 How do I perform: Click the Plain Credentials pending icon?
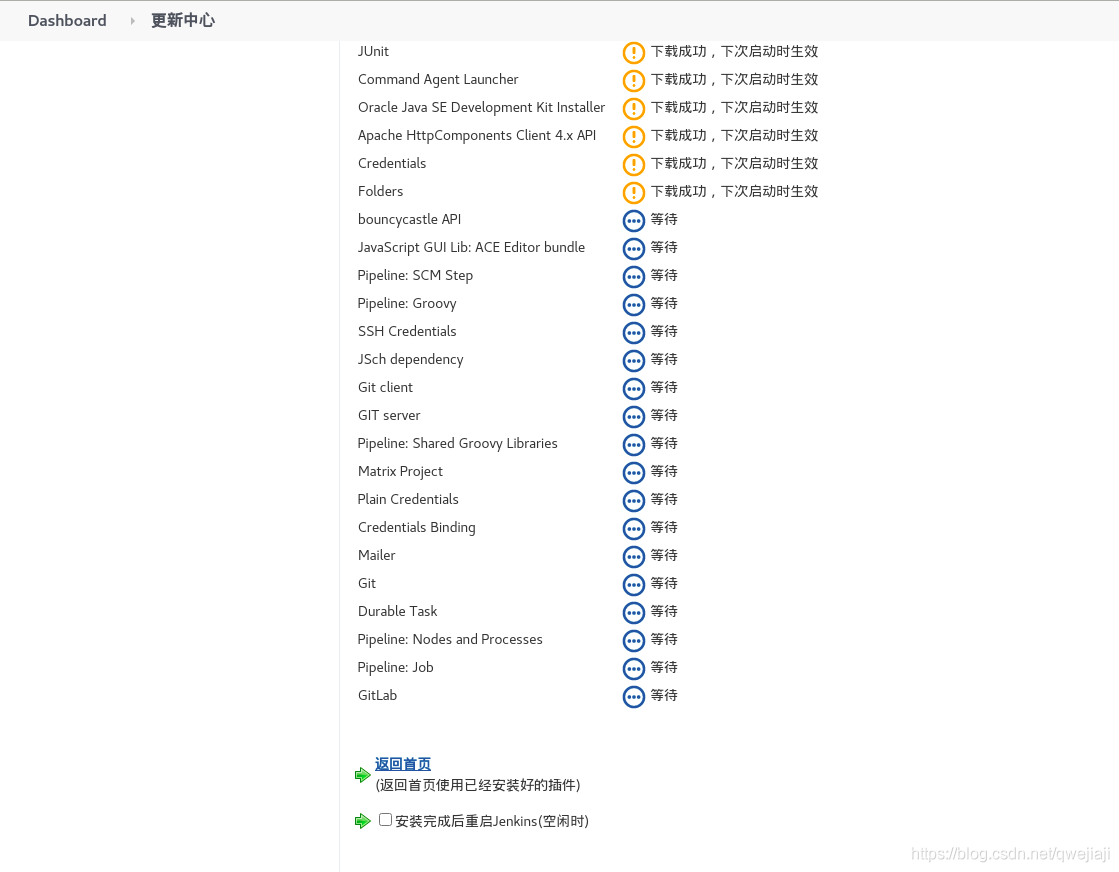coord(633,500)
